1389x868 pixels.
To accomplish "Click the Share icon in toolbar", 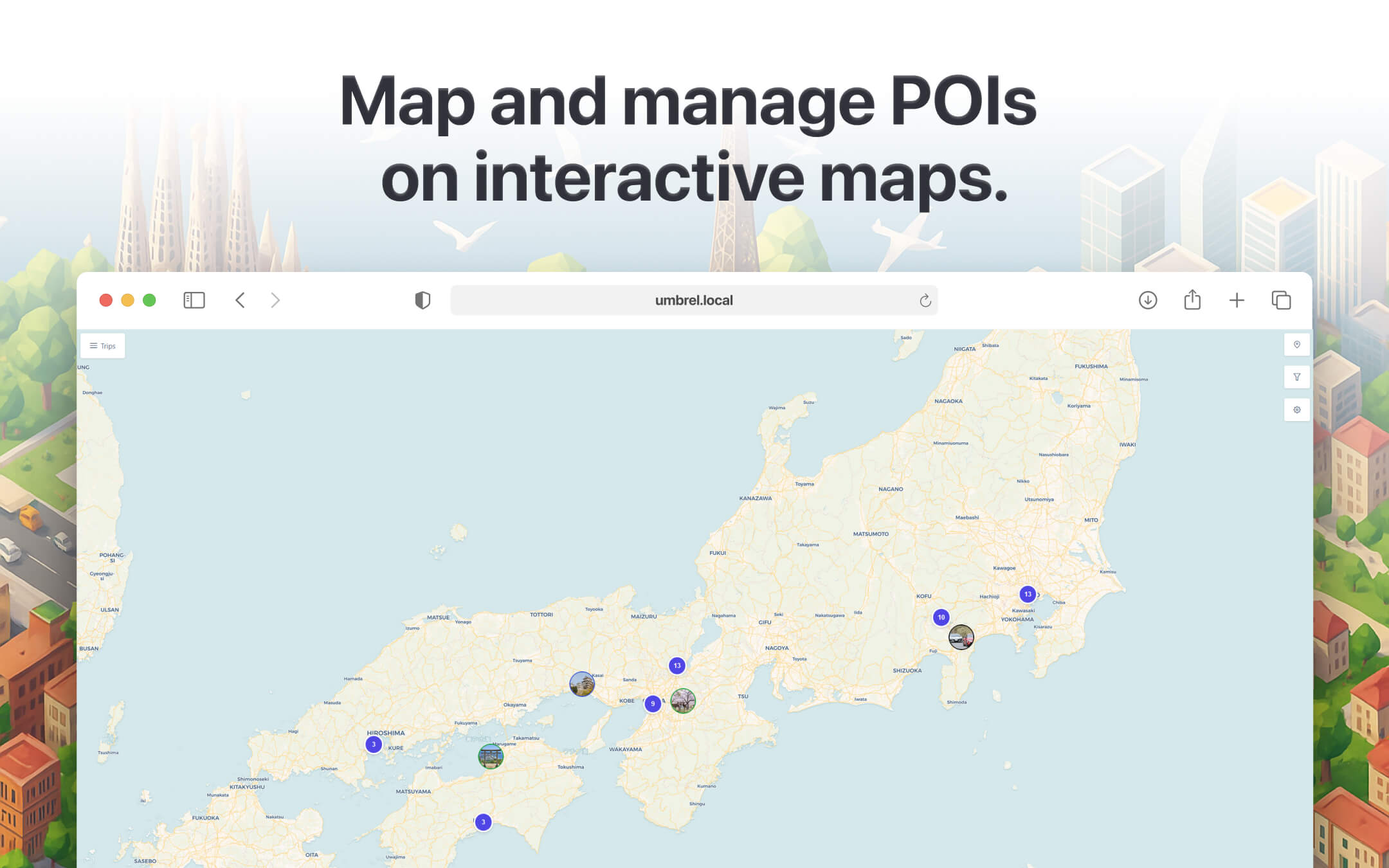I will [x=1192, y=300].
